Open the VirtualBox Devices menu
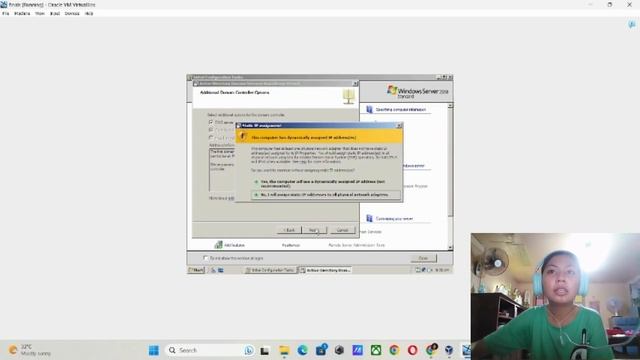640x360 pixels. point(72,13)
